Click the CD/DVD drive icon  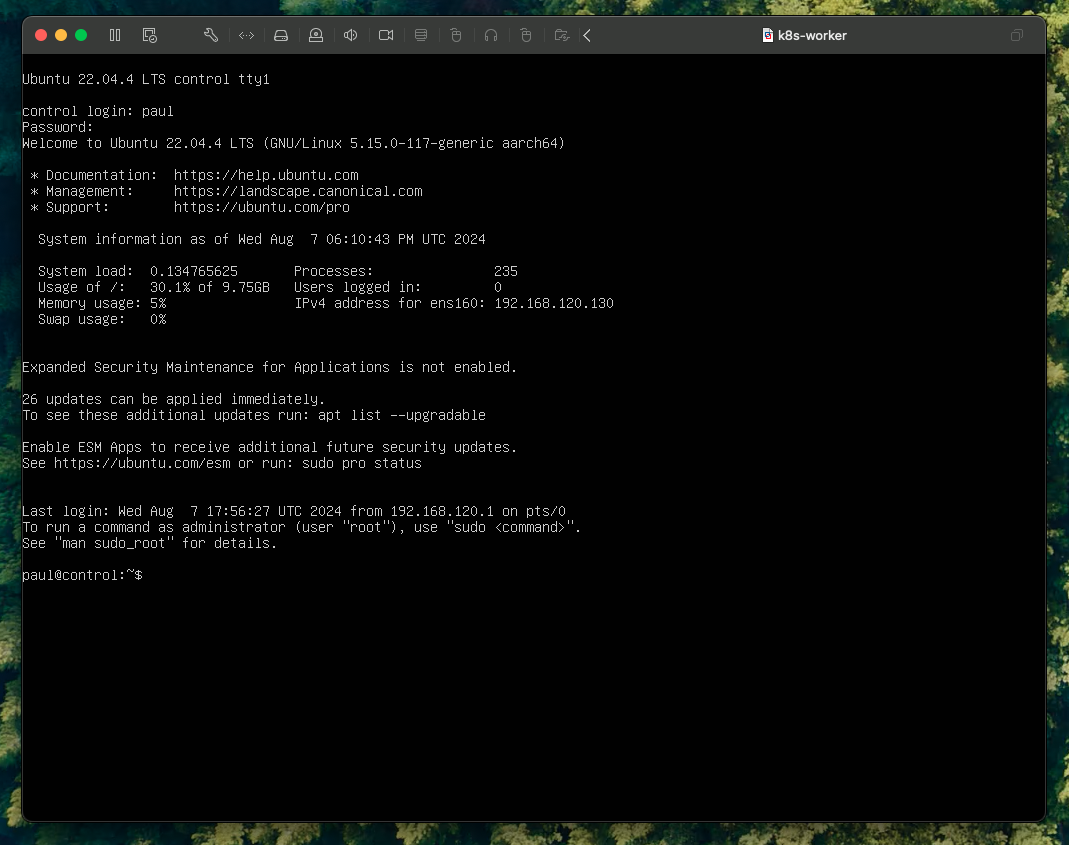pos(316,35)
